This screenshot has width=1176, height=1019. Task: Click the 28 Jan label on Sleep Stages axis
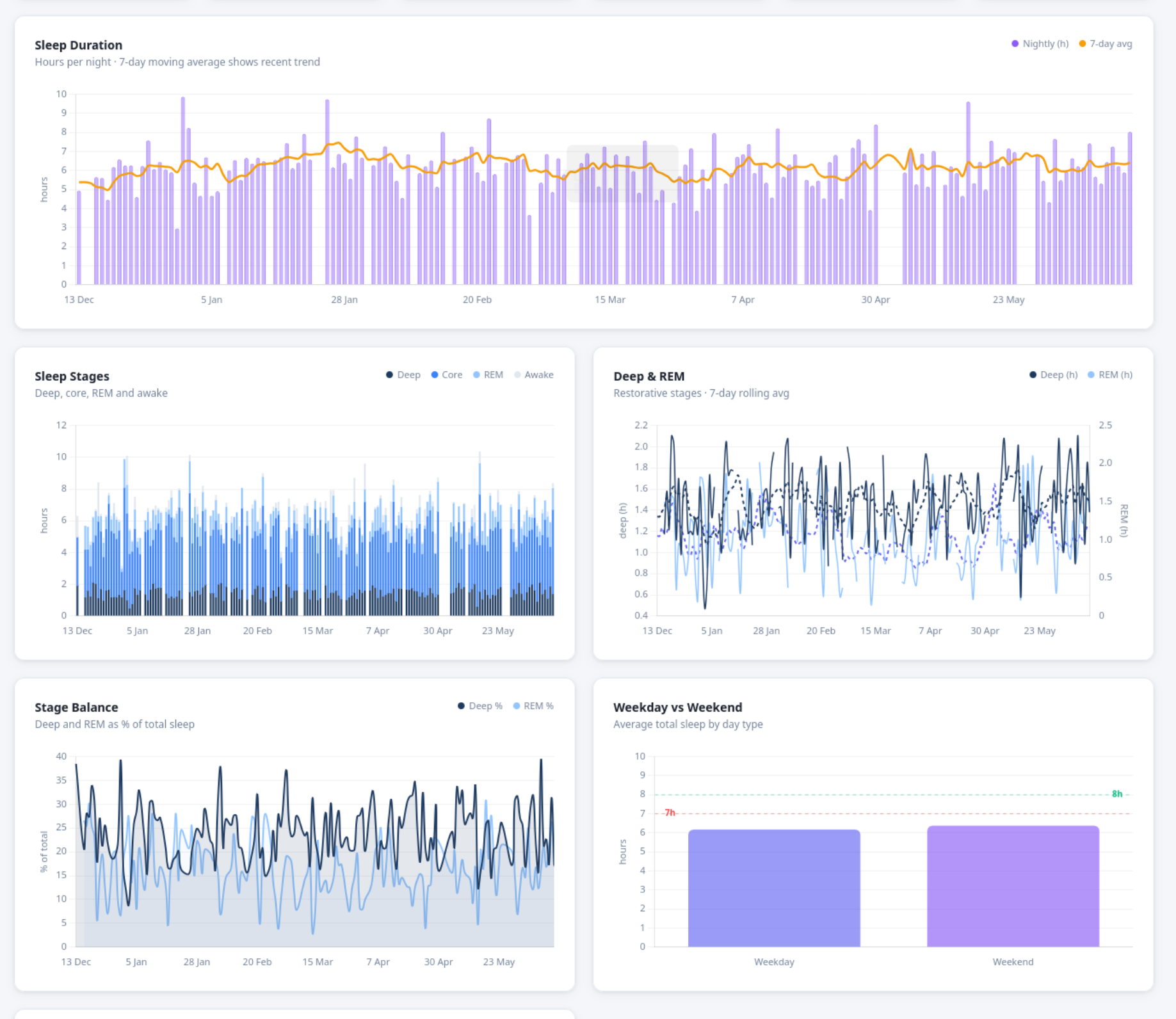pos(197,630)
